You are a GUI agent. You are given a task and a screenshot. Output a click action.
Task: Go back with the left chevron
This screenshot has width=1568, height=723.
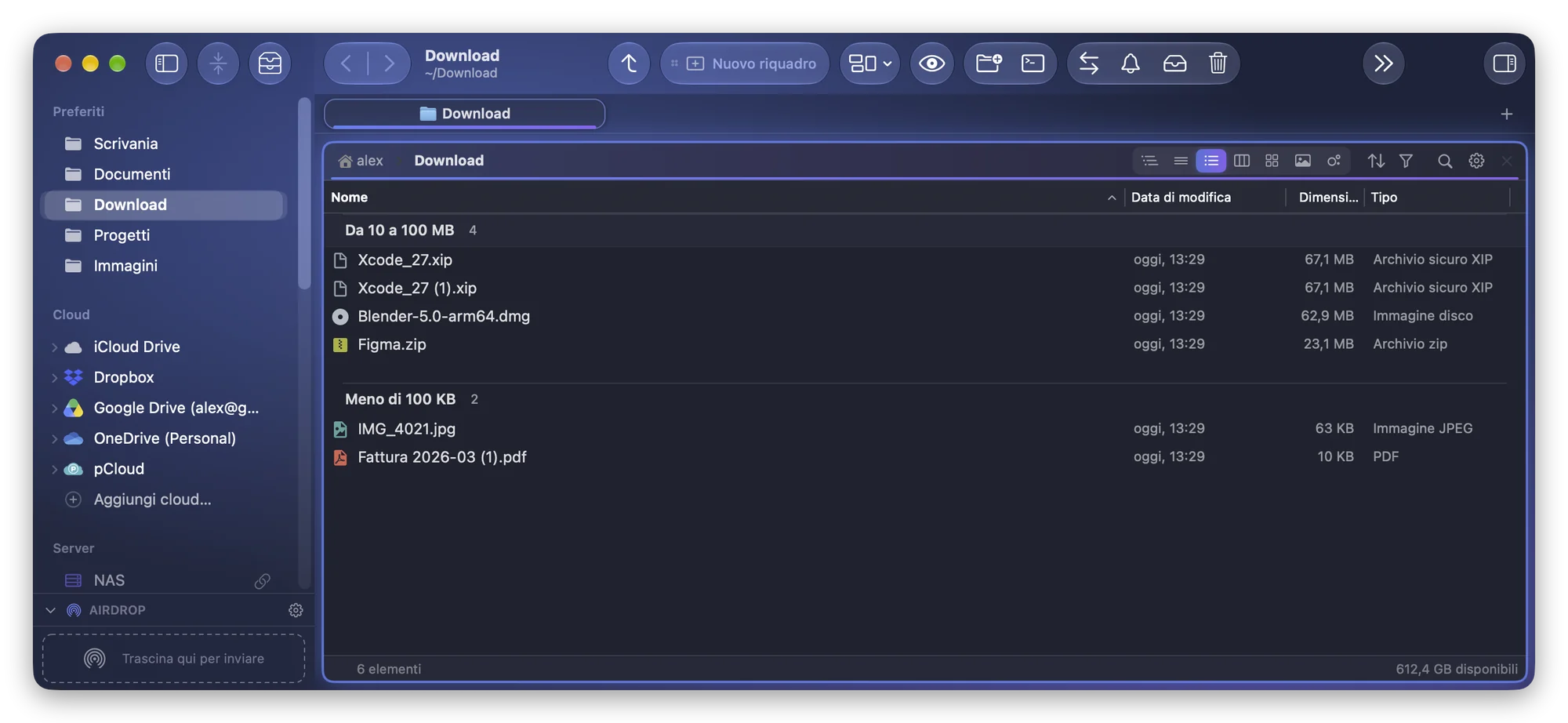click(346, 64)
